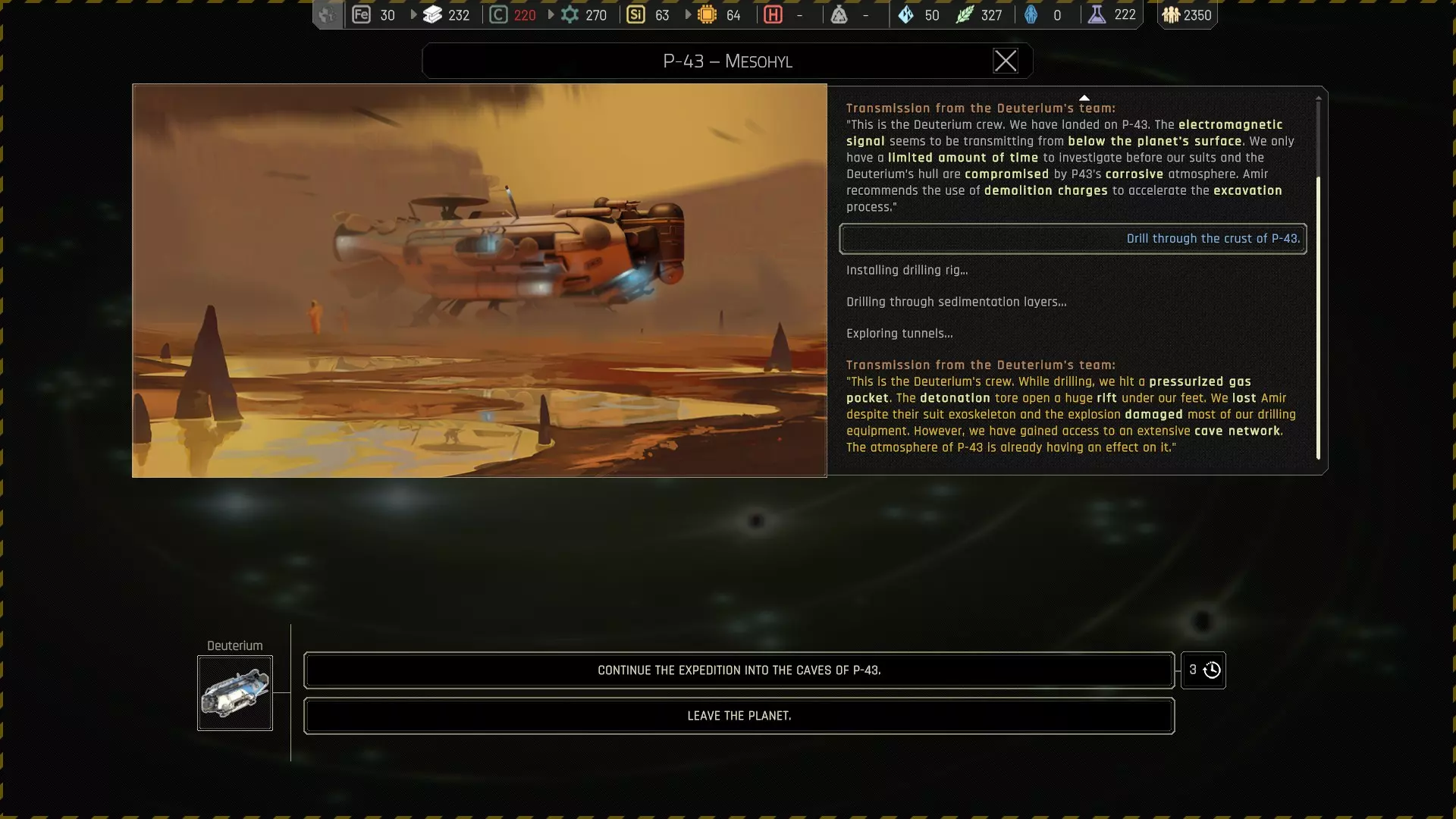Click the transmission log scrollbar
The image size is (1456, 819).
point(1318,318)
